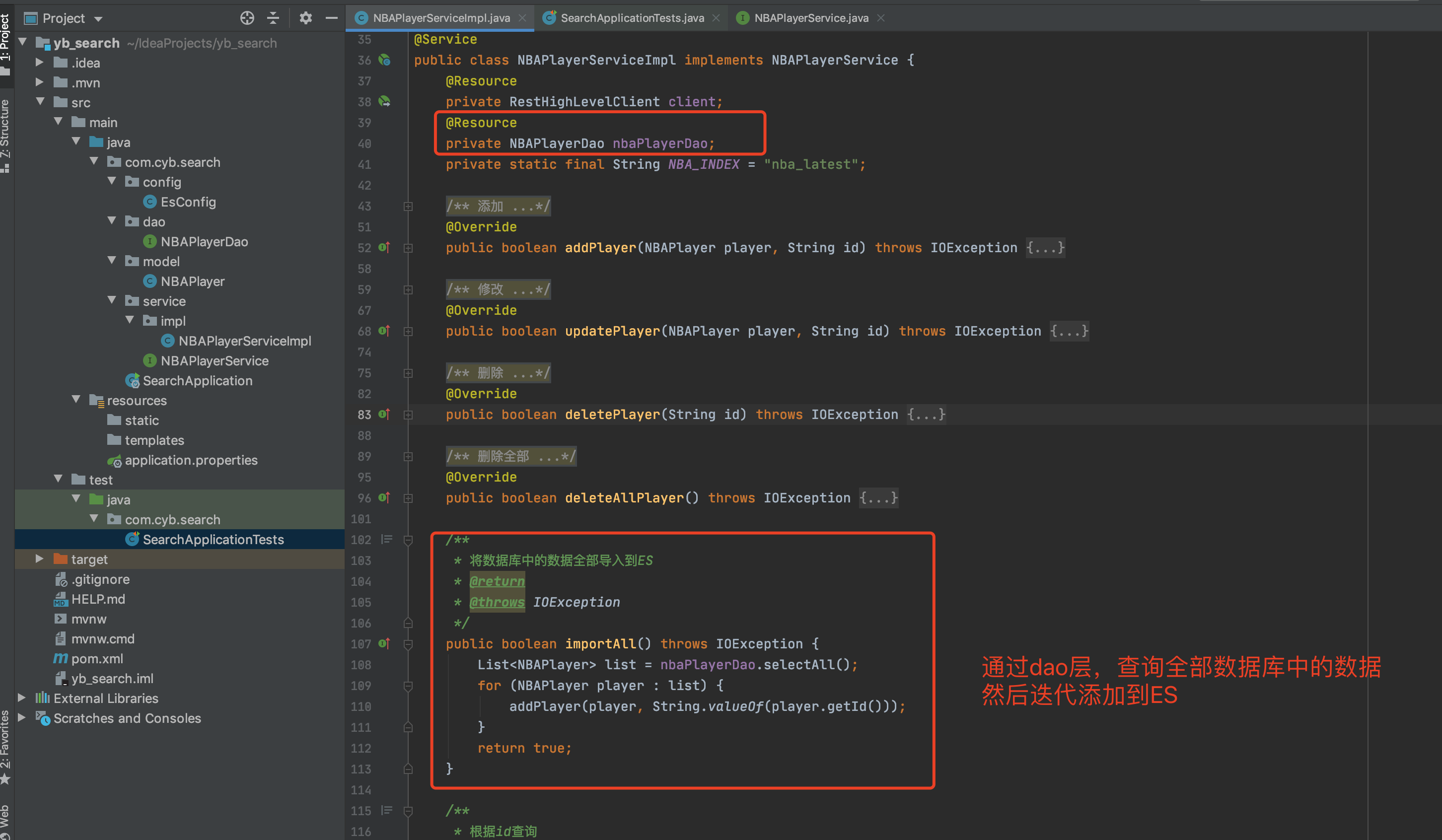Open the Project view dropdown
This screenshot has height=840, width=1442.
[x=98, y=19]
